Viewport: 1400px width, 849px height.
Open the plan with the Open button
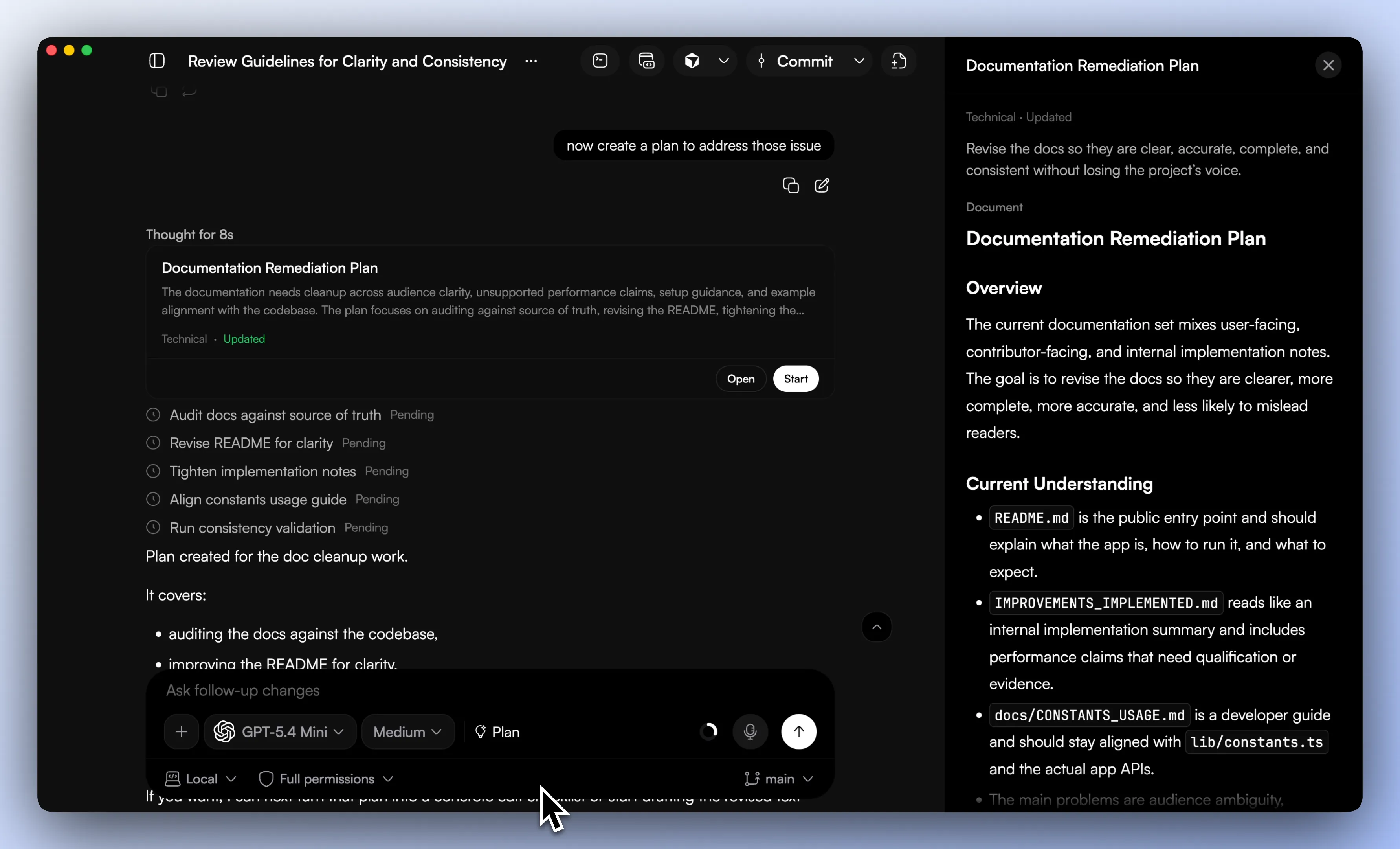[741, 379]
